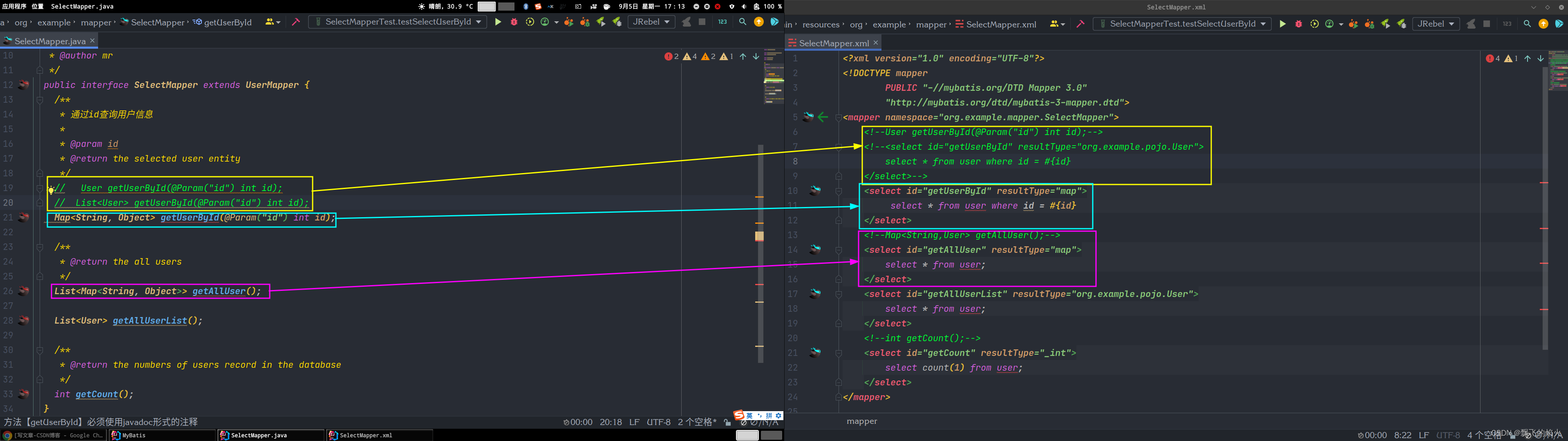
Task: Click stop square icon in SelectMapper.xml window
Action: pos(1486,24)
